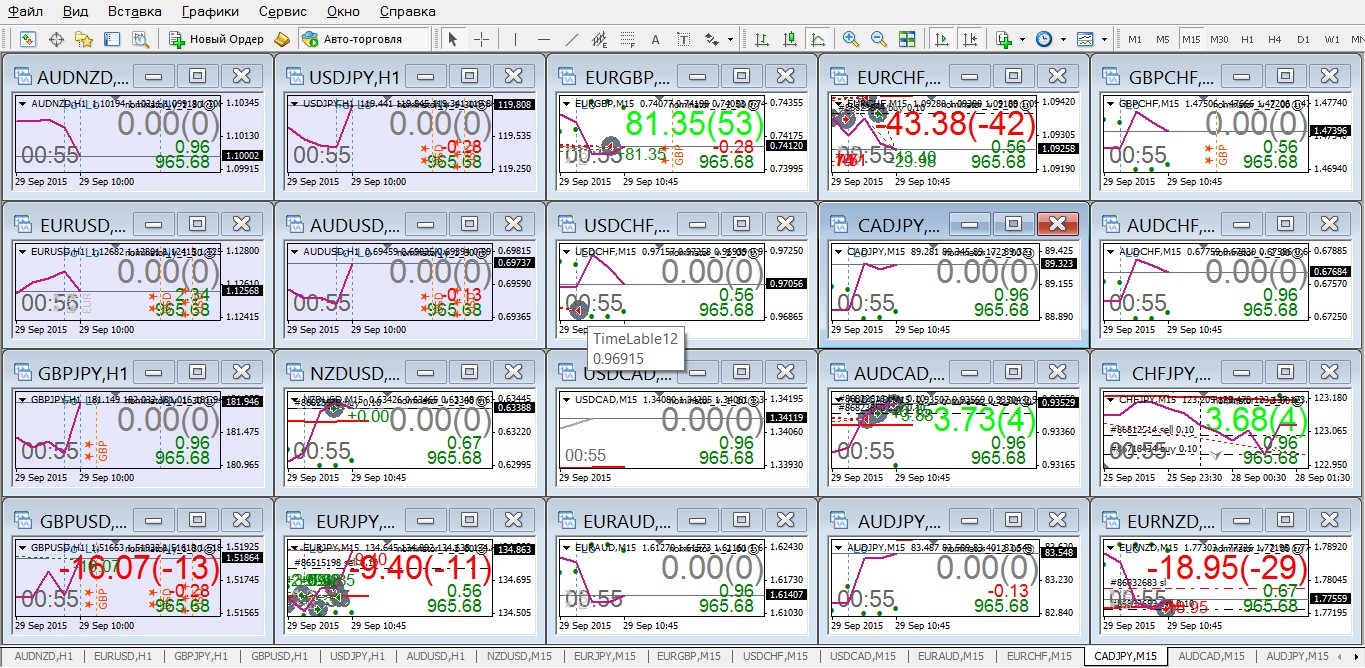The width and height of the screenshot is (1365, 668).
Task: Expand the Indicators dropdown arrow
Action: (x=1022, y=39)
